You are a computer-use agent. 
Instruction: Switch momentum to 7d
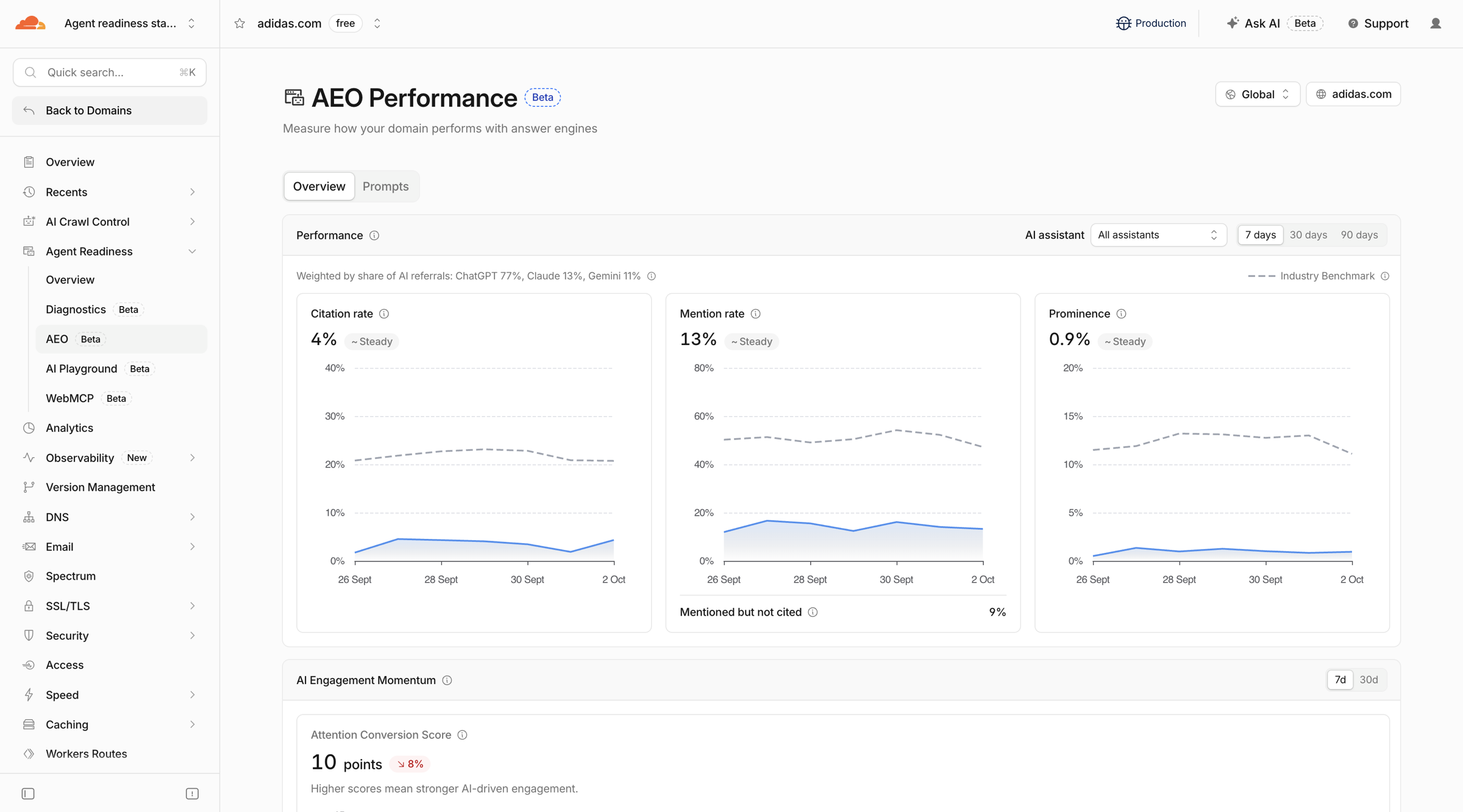tap(1340, 680)
